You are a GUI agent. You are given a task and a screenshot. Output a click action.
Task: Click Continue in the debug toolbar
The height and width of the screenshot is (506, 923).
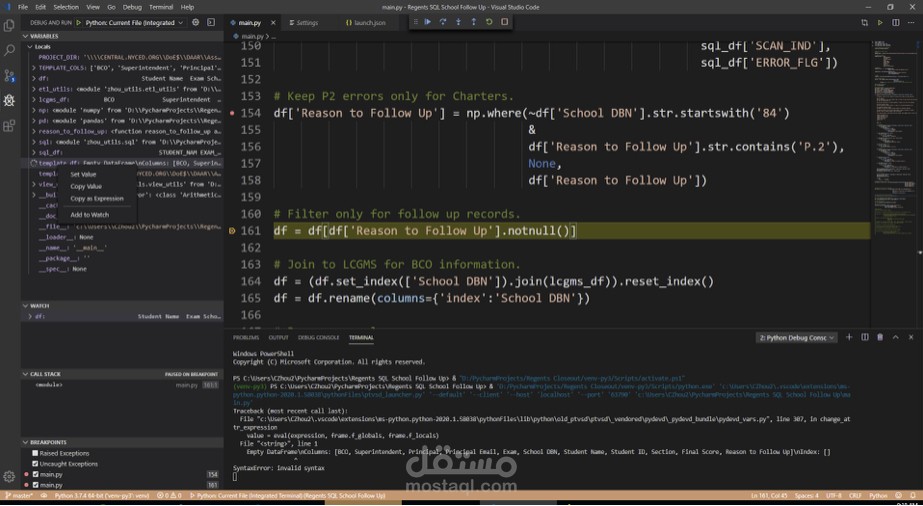(428, 22)
